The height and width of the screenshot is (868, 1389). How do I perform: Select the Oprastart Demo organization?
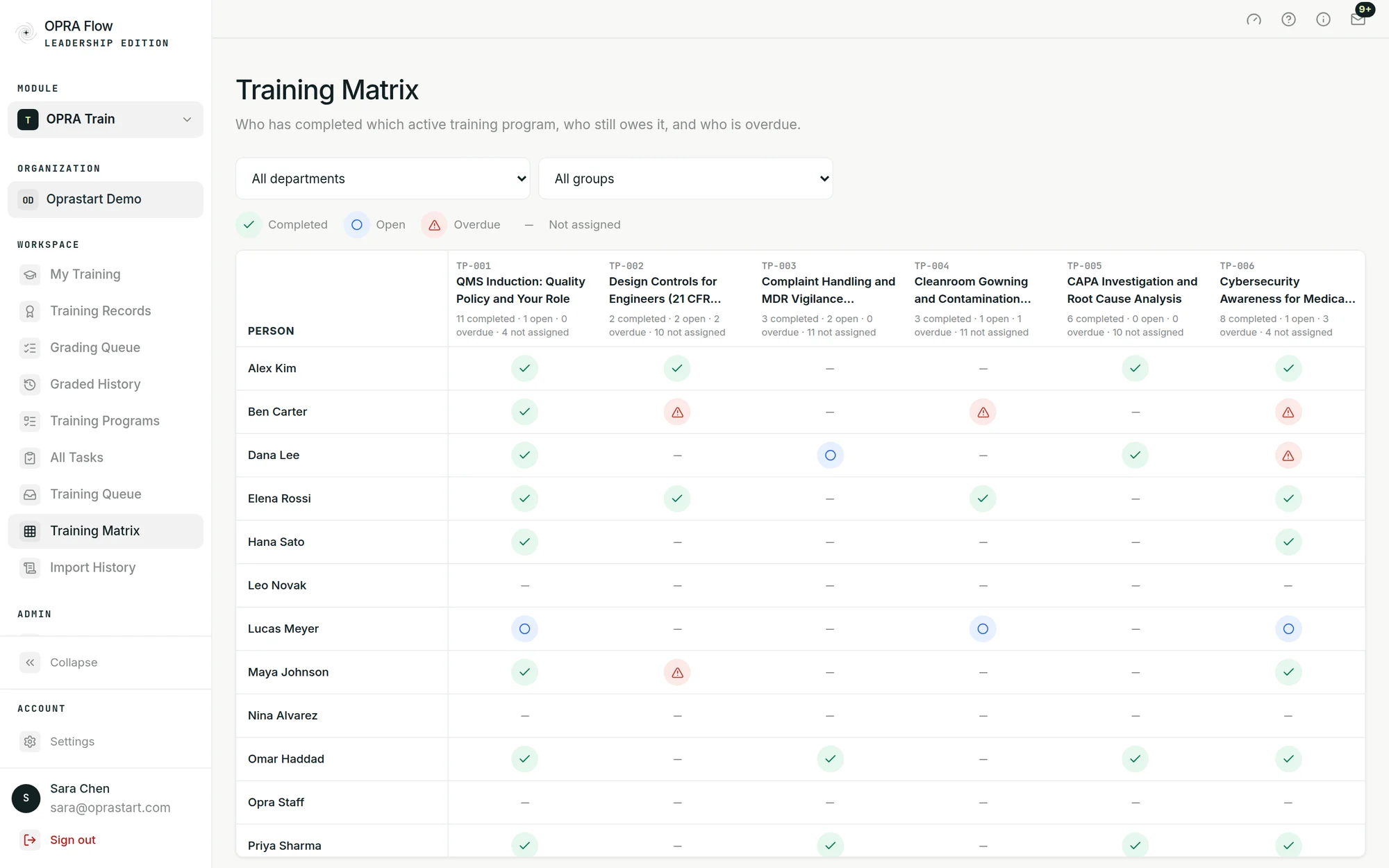(x=106, y=199)
